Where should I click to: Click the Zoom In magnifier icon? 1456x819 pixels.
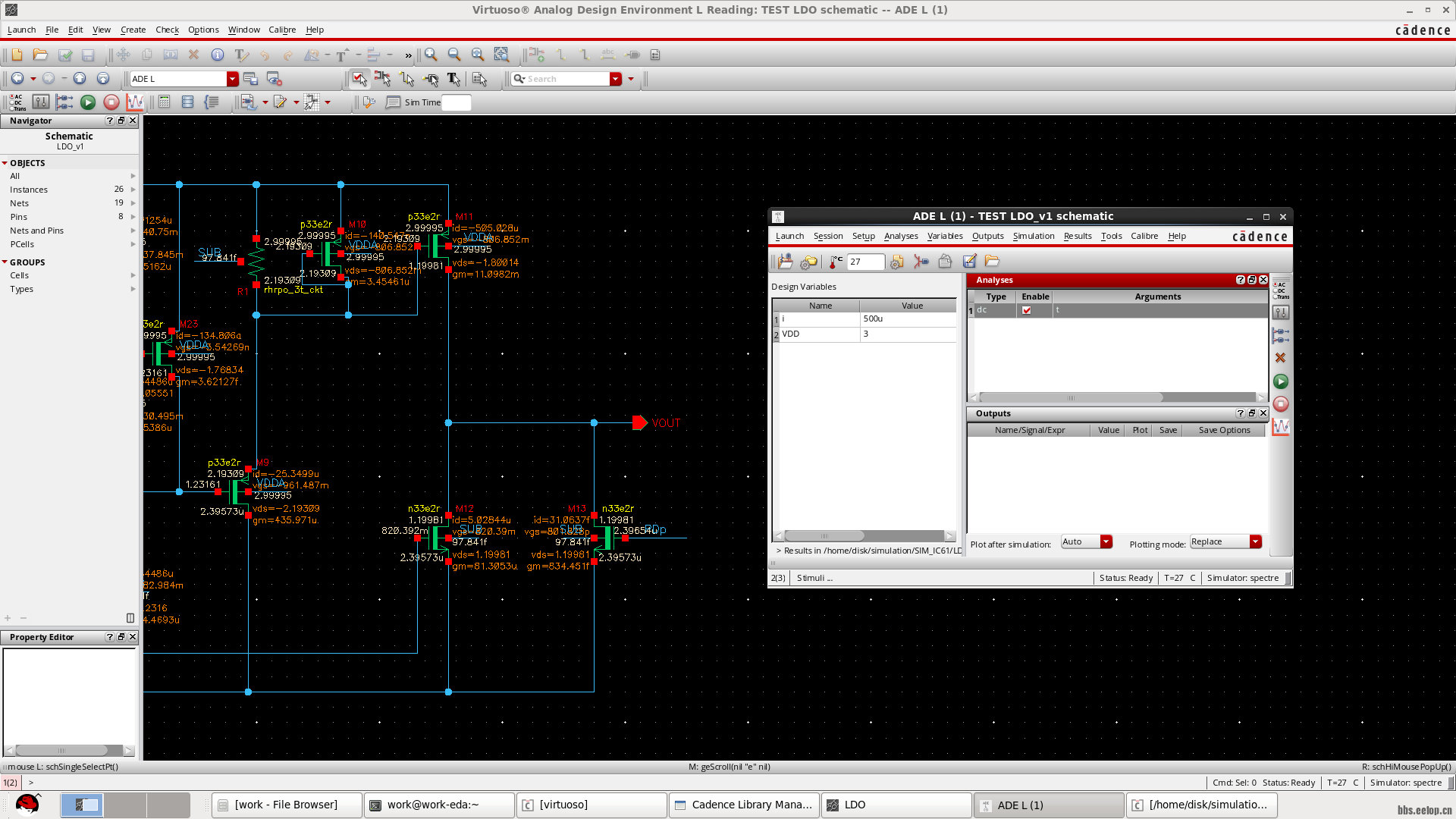pos(431,55)
